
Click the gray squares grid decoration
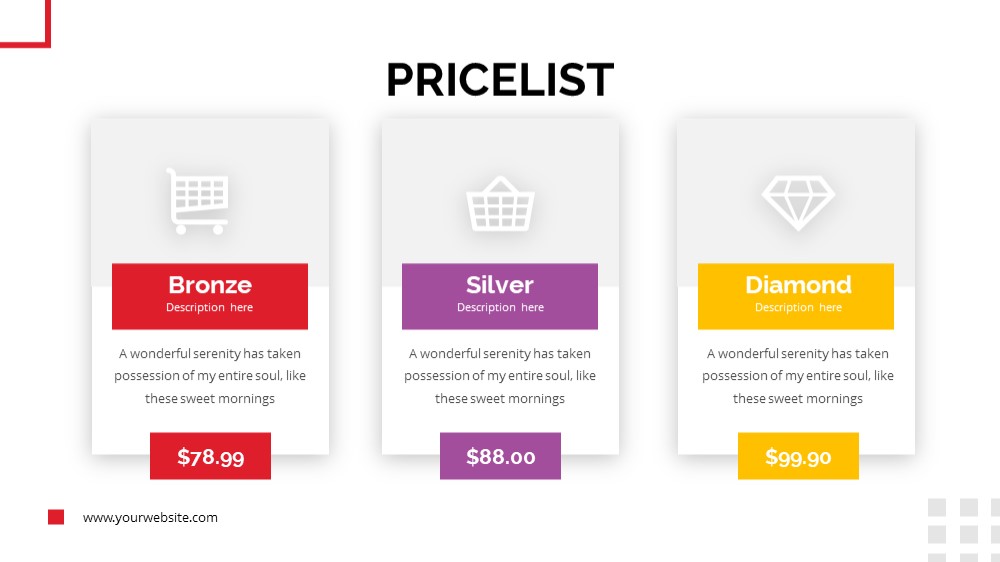click(x=964, y=530)
